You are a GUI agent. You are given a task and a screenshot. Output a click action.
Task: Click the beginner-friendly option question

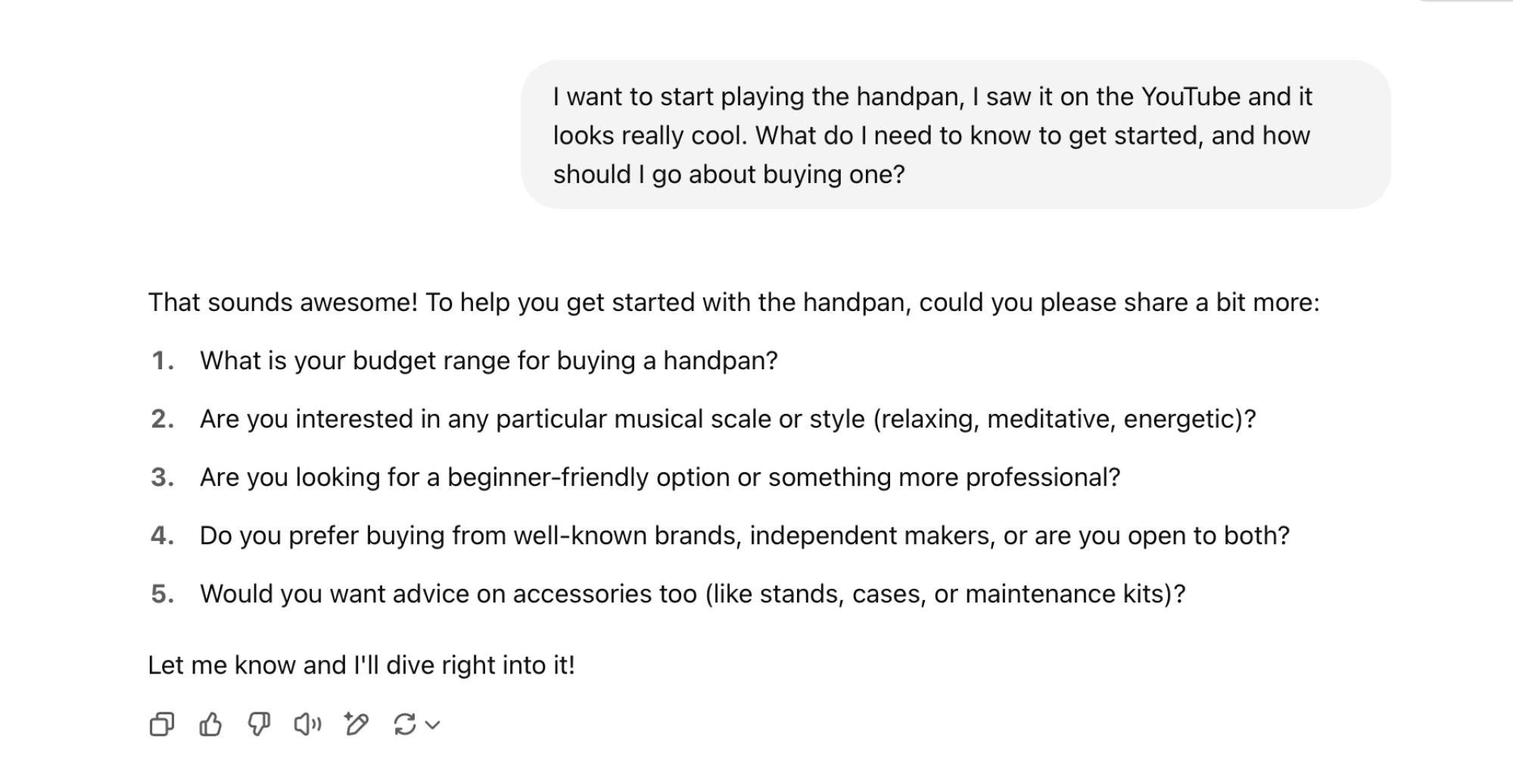tap(660, 477)
